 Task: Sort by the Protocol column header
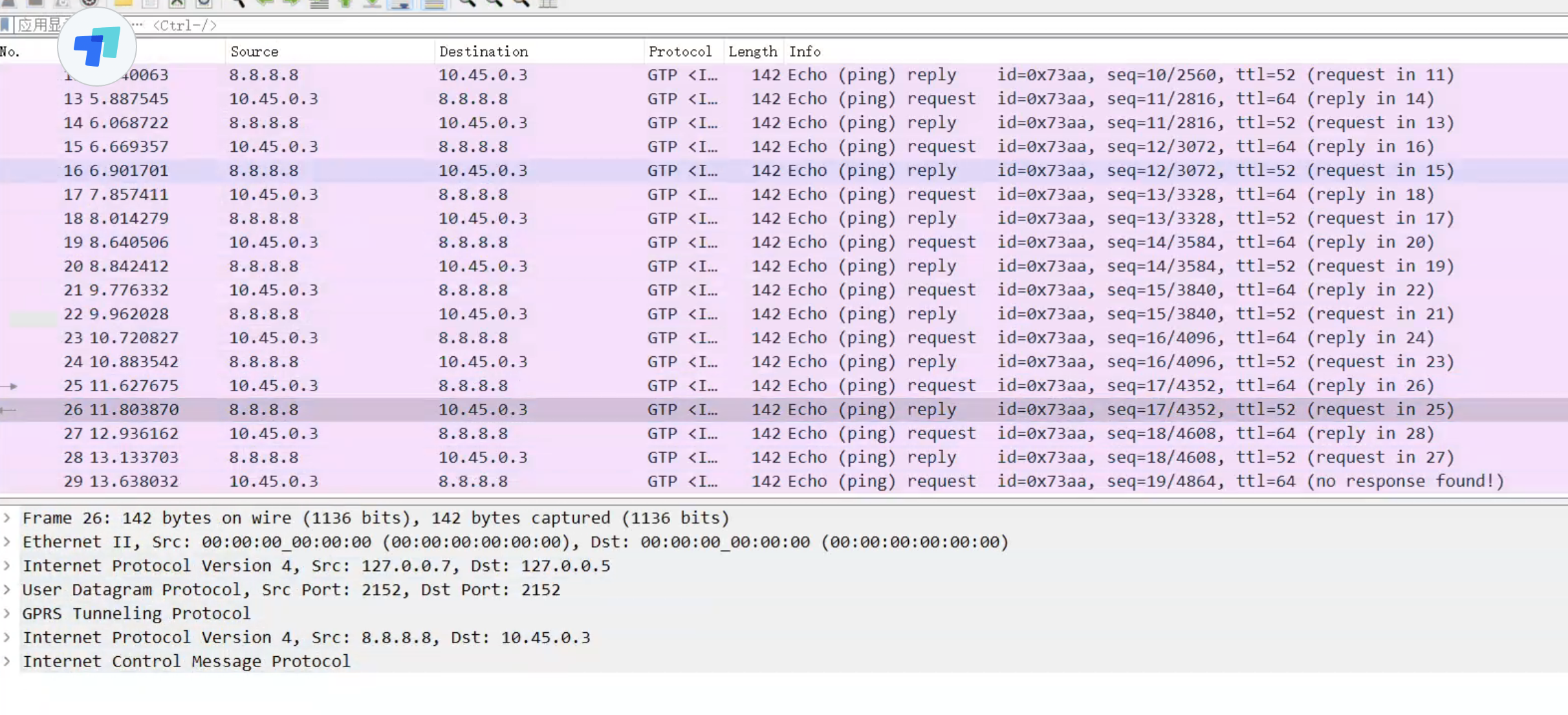[679, 52]
